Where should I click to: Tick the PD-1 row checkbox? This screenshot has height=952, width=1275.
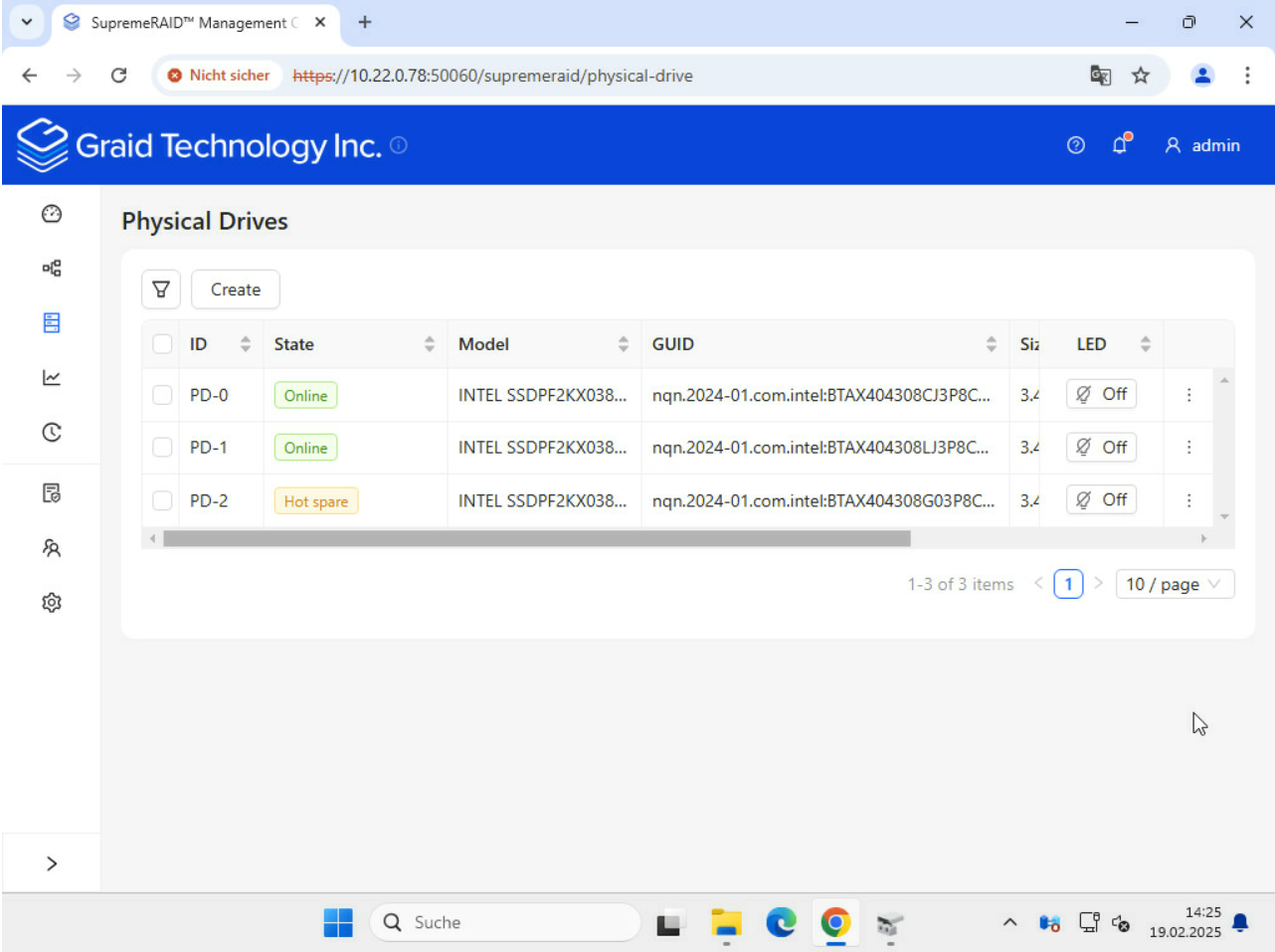coord(162,448)
